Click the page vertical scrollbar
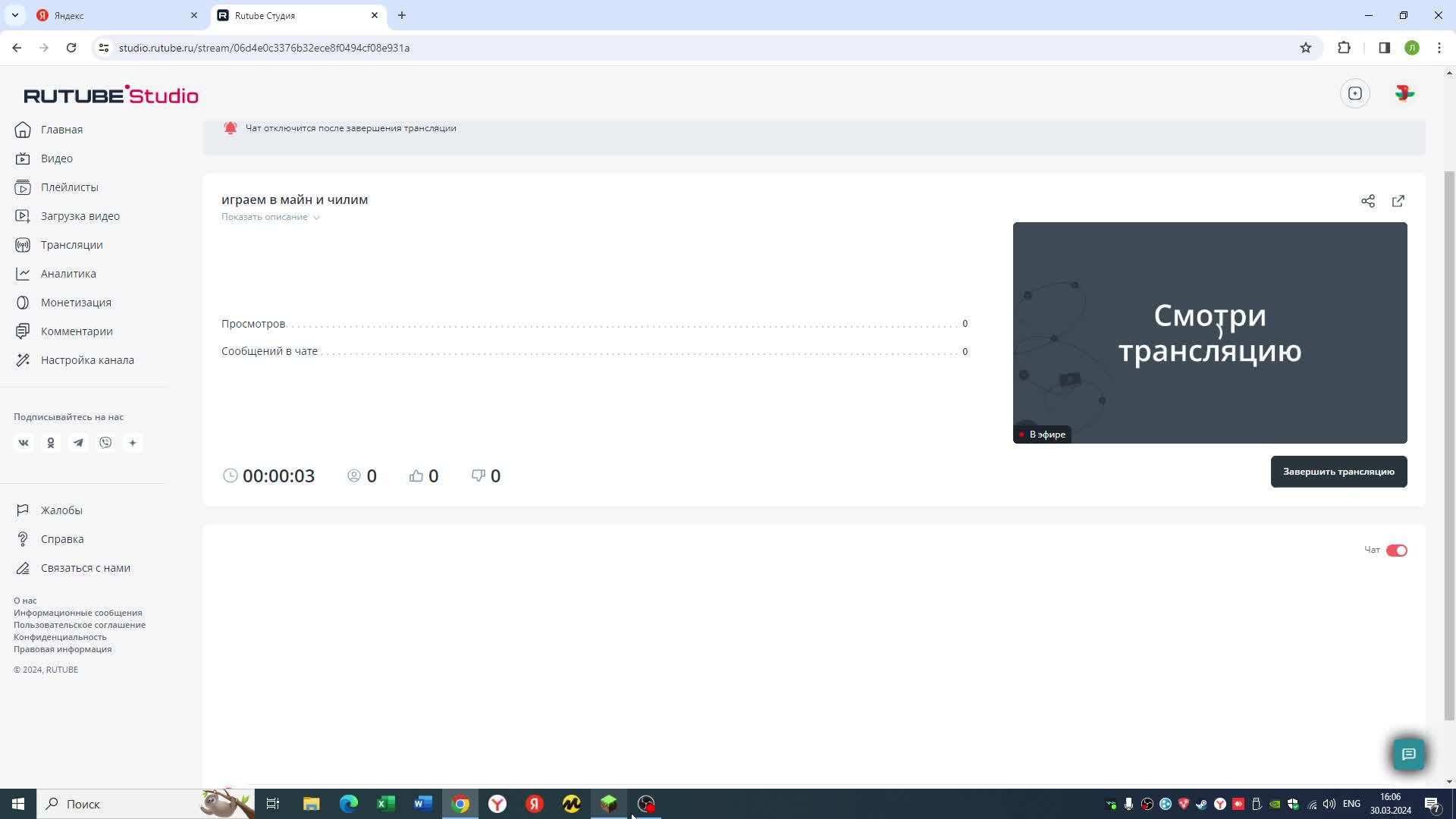Image resolution: width=1456 pixels, height=819 pixels. pyautogui.click(x=1449, y=446)
